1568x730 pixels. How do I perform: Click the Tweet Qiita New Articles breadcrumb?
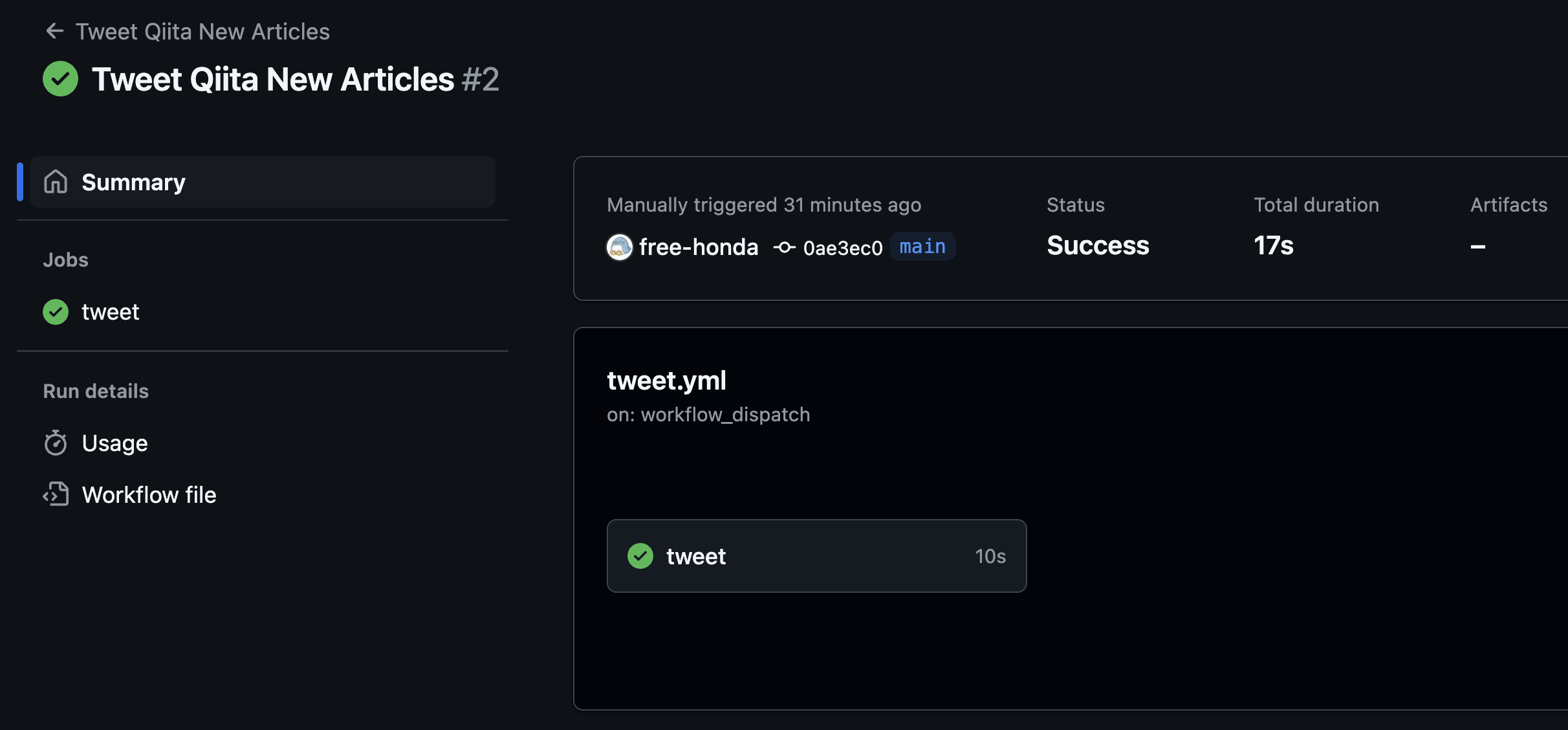click(202, 30)
